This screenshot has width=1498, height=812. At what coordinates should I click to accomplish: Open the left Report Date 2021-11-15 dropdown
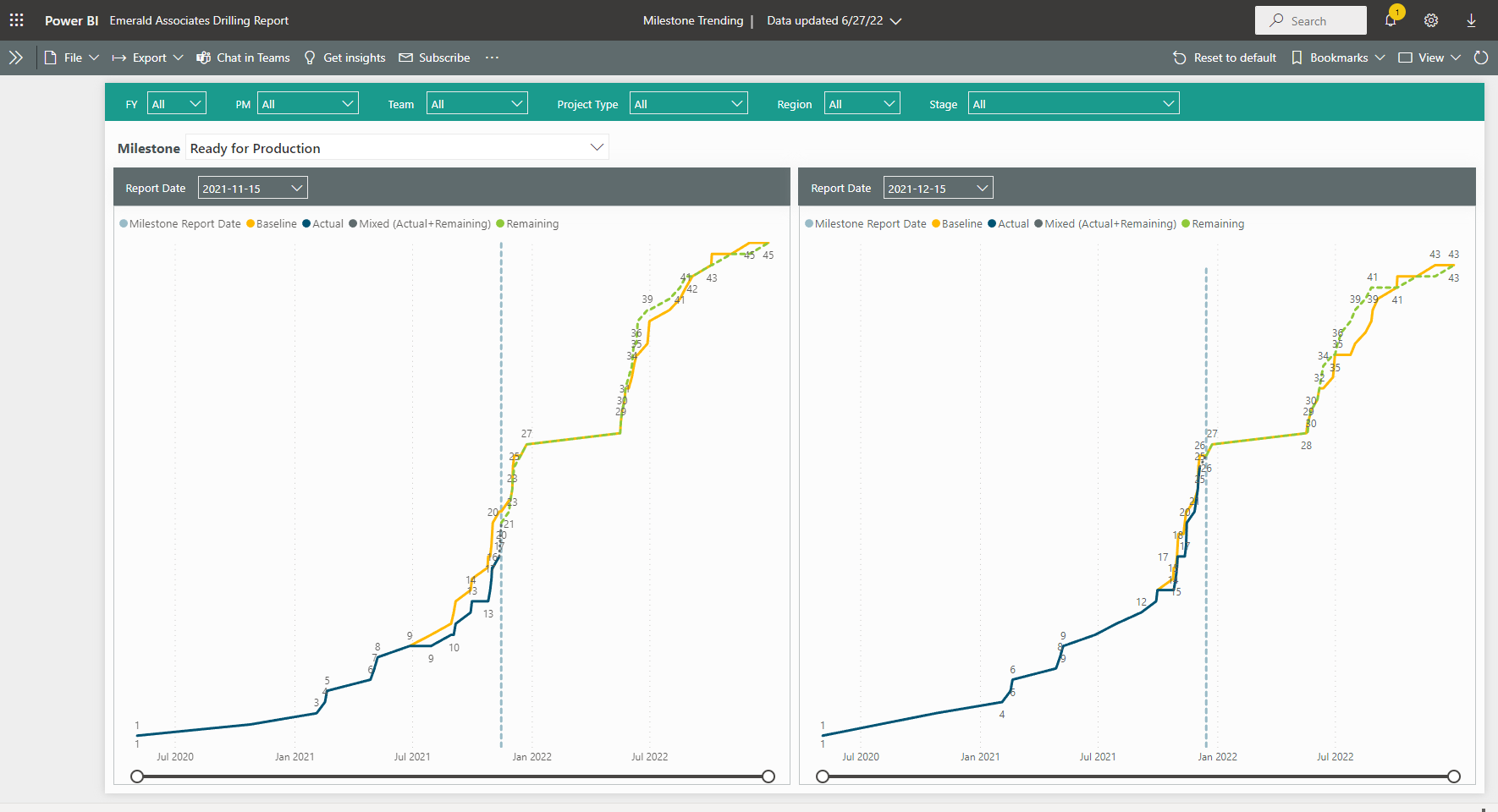252,188
